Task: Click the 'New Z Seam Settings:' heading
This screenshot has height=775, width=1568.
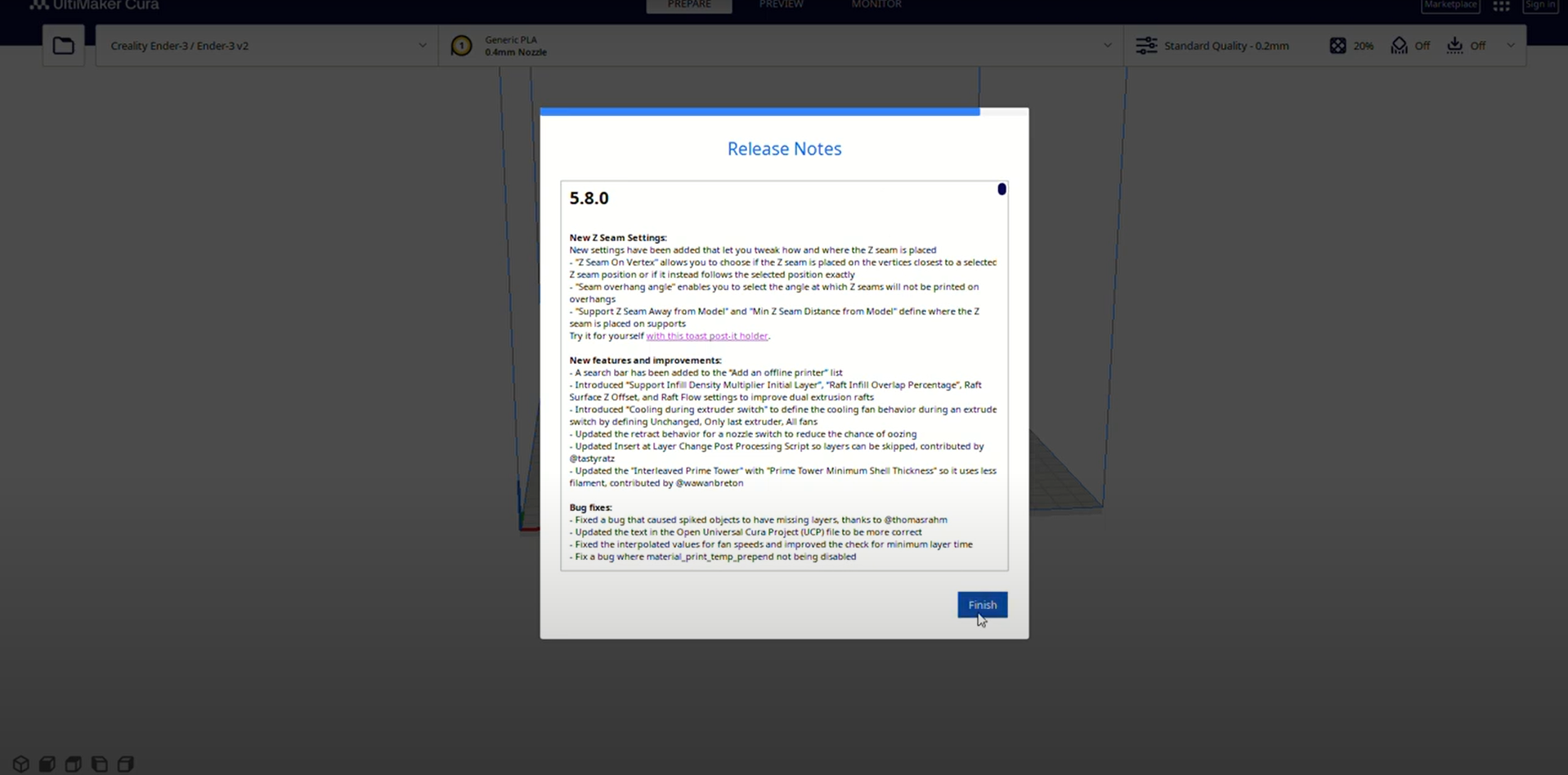Action: (x=618, y=238)
